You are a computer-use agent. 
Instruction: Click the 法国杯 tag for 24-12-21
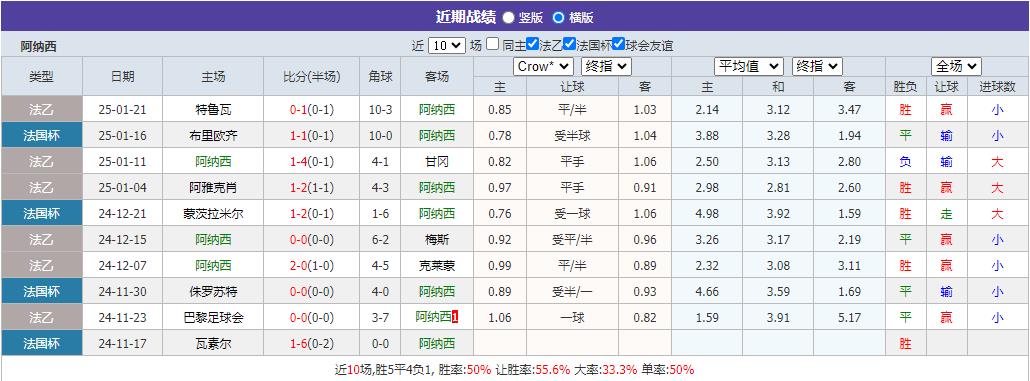pos(41,213)
